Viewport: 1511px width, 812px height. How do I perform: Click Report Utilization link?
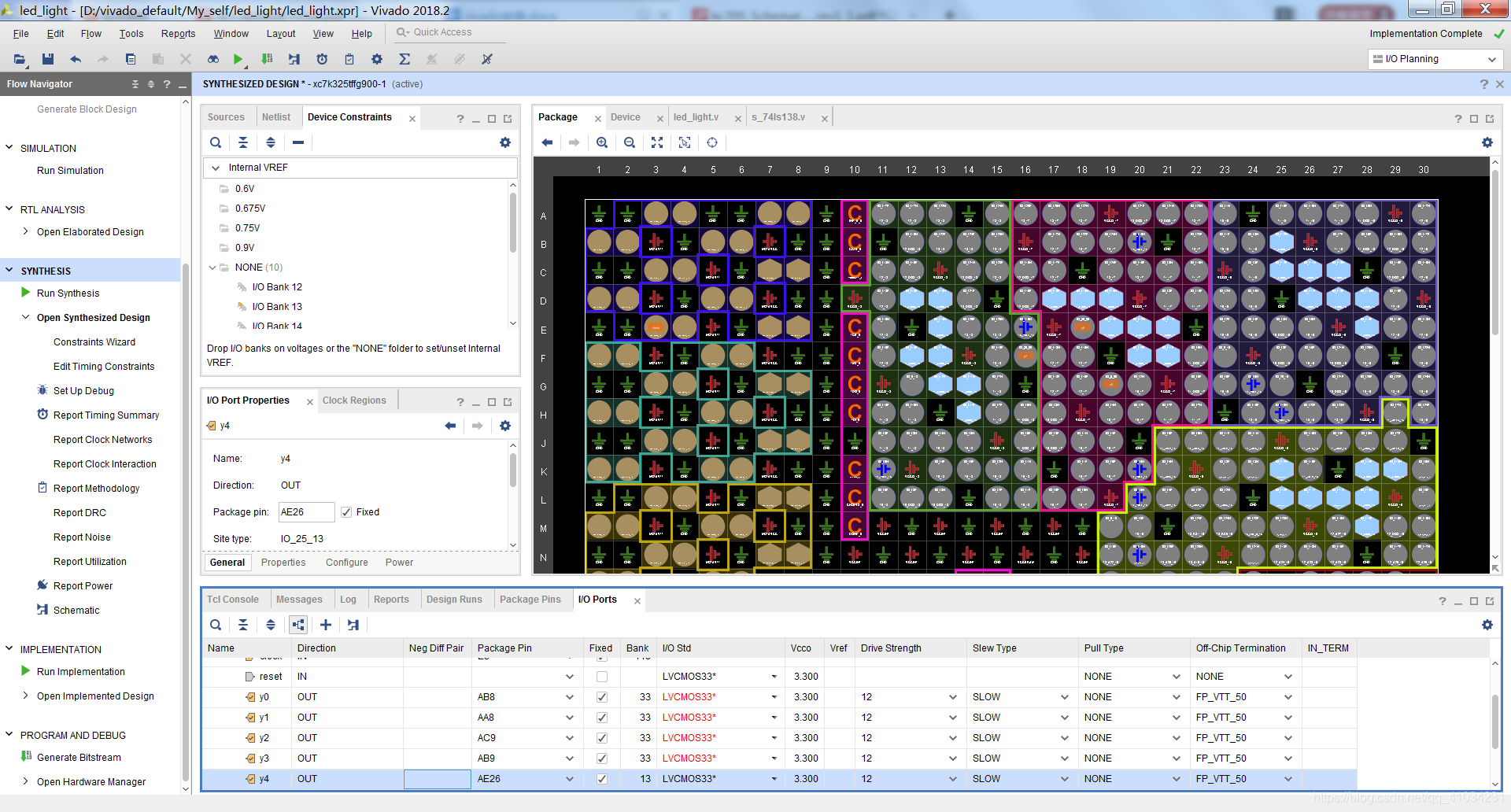coord(90,562)
